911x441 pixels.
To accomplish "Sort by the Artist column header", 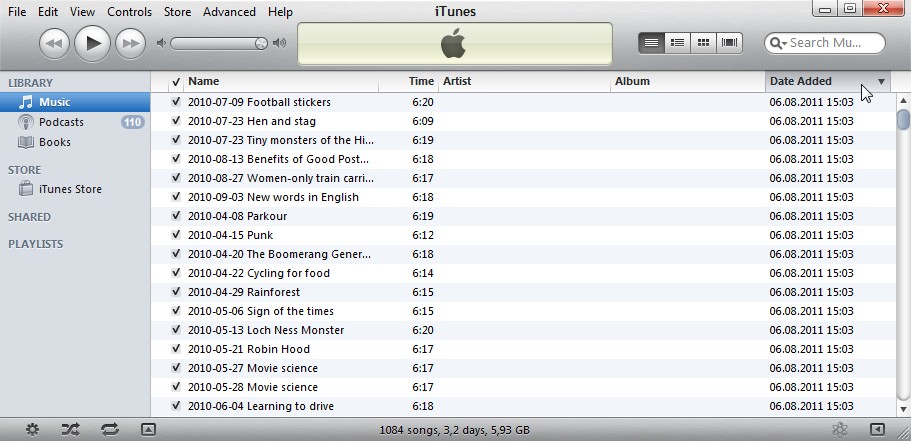I will pyautogui.click(x=525, y=81).
